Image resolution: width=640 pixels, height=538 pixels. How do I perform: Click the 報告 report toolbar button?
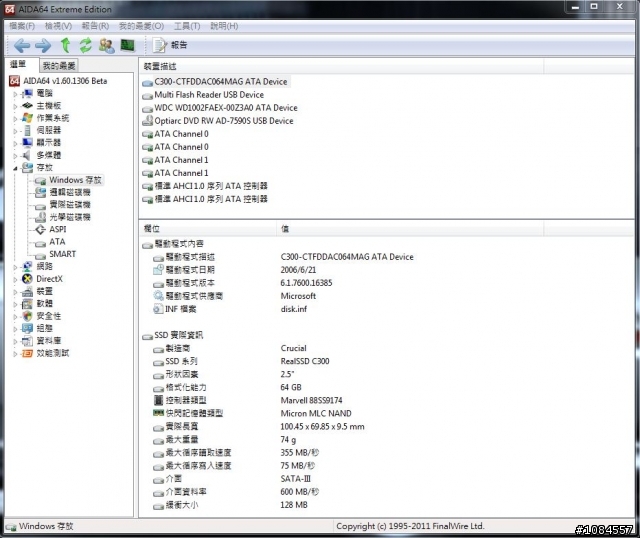coord(170,45)
